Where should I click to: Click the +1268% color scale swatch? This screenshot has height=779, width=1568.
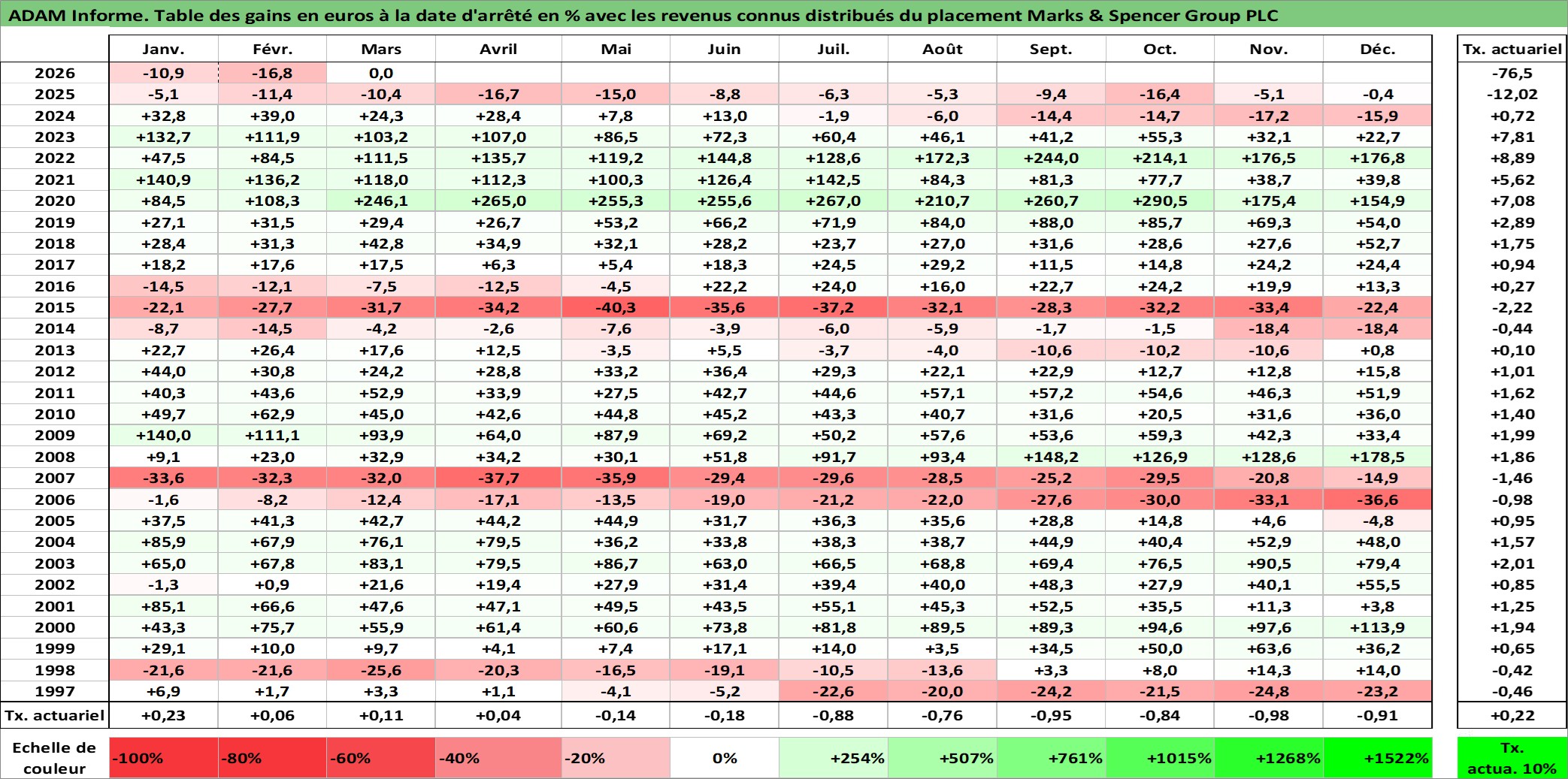[x=1269, y=758]
